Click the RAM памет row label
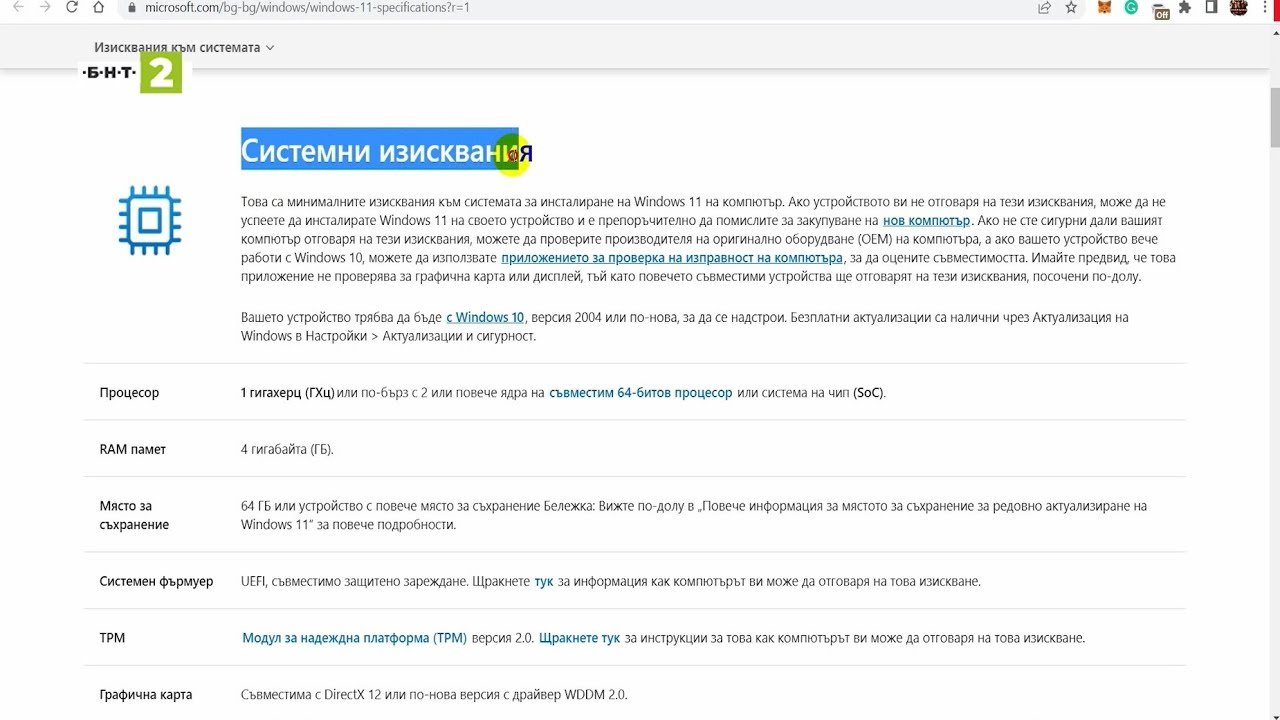 pyautogui.click(x=133, y=449)
